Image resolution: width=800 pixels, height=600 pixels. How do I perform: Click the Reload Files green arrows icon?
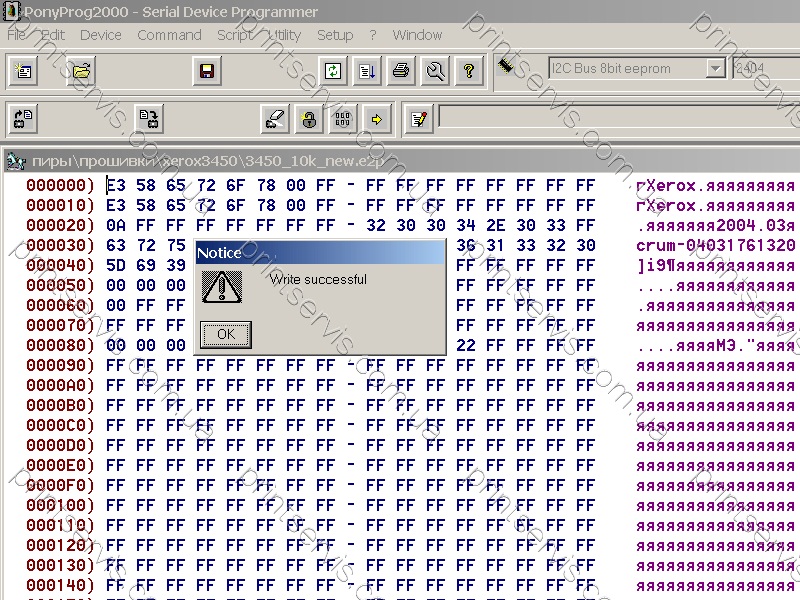click(333, 70)
